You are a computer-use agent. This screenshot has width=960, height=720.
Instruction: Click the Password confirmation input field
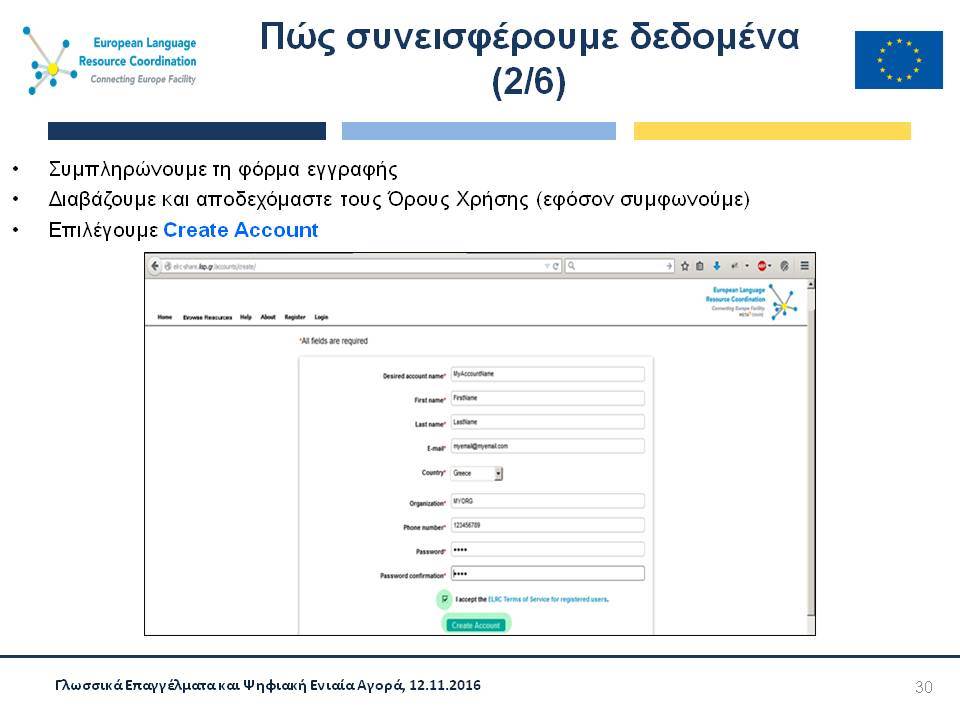point(547,574)
